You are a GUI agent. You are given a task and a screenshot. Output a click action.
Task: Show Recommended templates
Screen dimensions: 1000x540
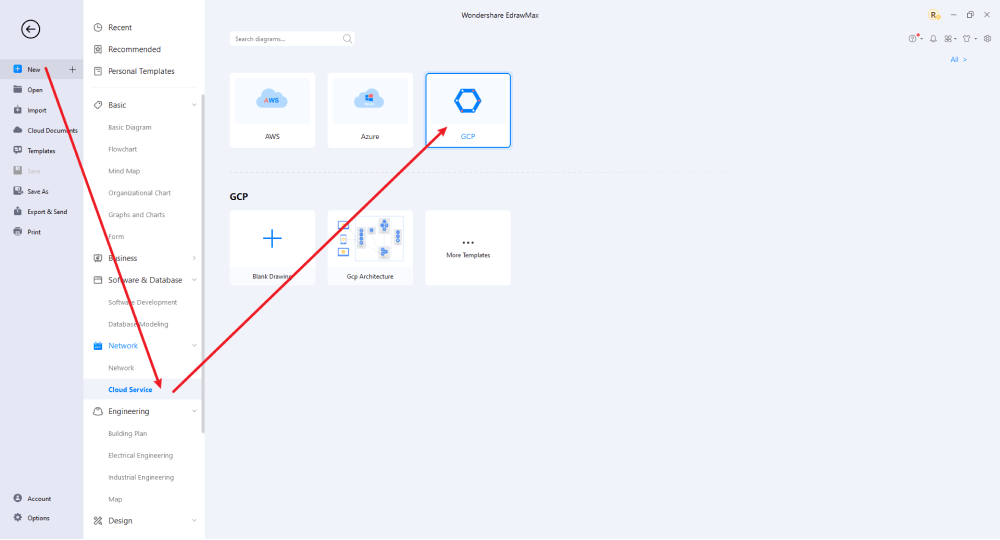[135, 49]
